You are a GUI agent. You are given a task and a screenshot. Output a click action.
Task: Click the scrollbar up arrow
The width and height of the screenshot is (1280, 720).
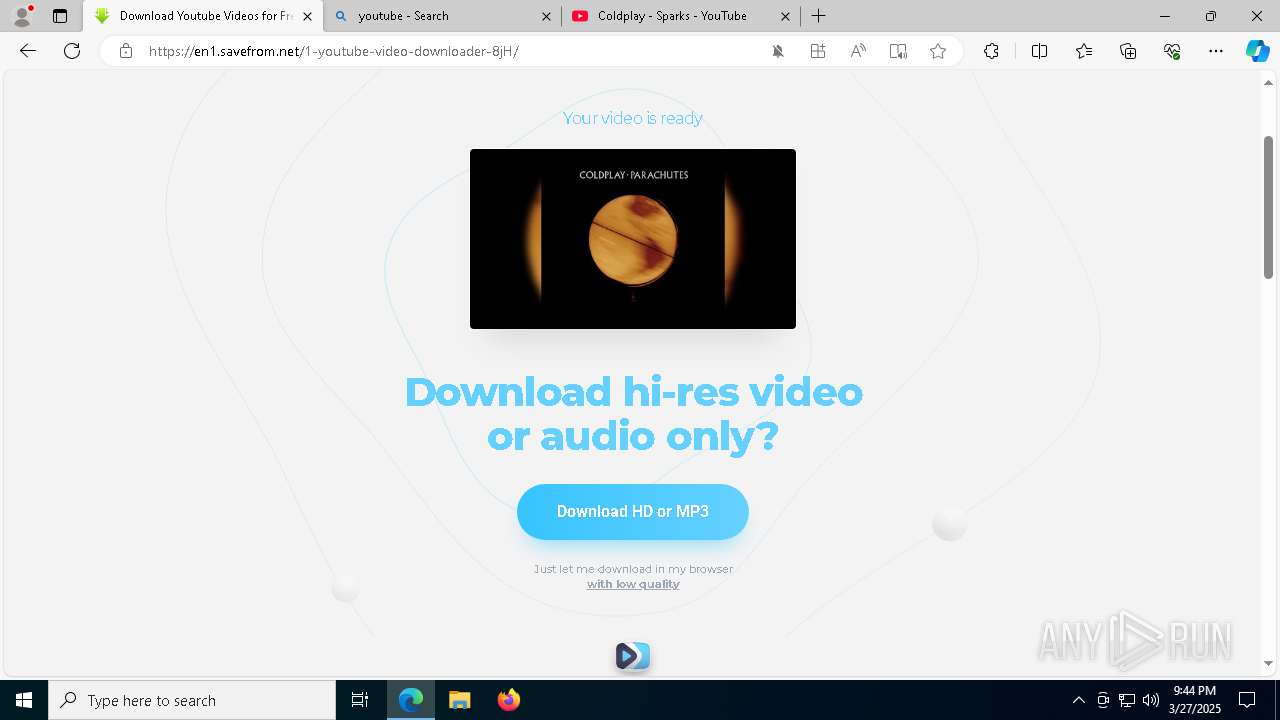(1268, 83)
